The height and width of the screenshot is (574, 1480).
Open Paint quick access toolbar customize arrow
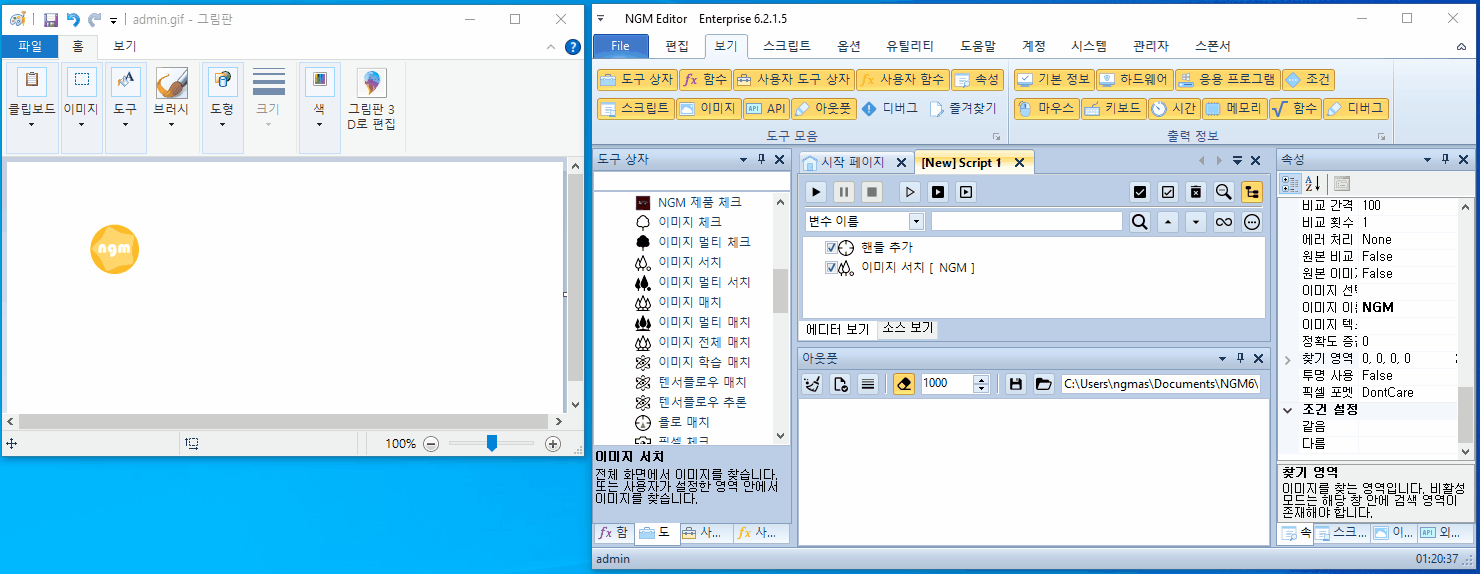[x=114, y=20]
